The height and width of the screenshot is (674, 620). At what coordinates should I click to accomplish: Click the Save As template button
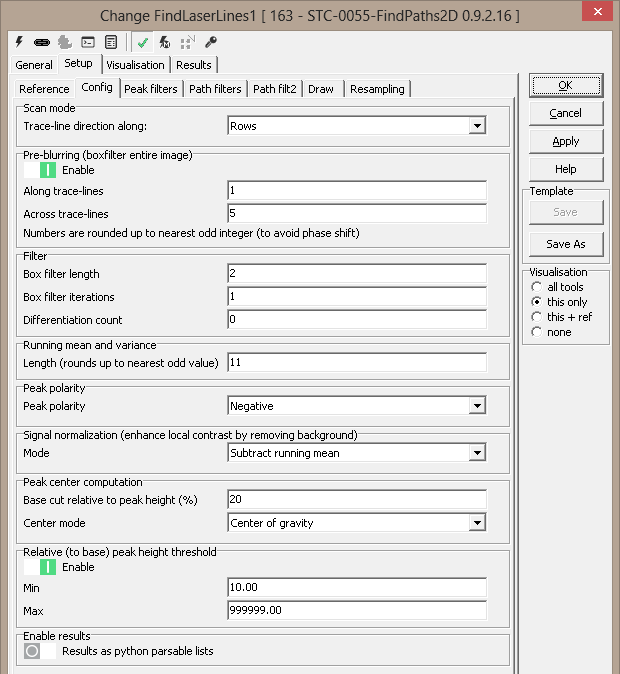[565, 244]
